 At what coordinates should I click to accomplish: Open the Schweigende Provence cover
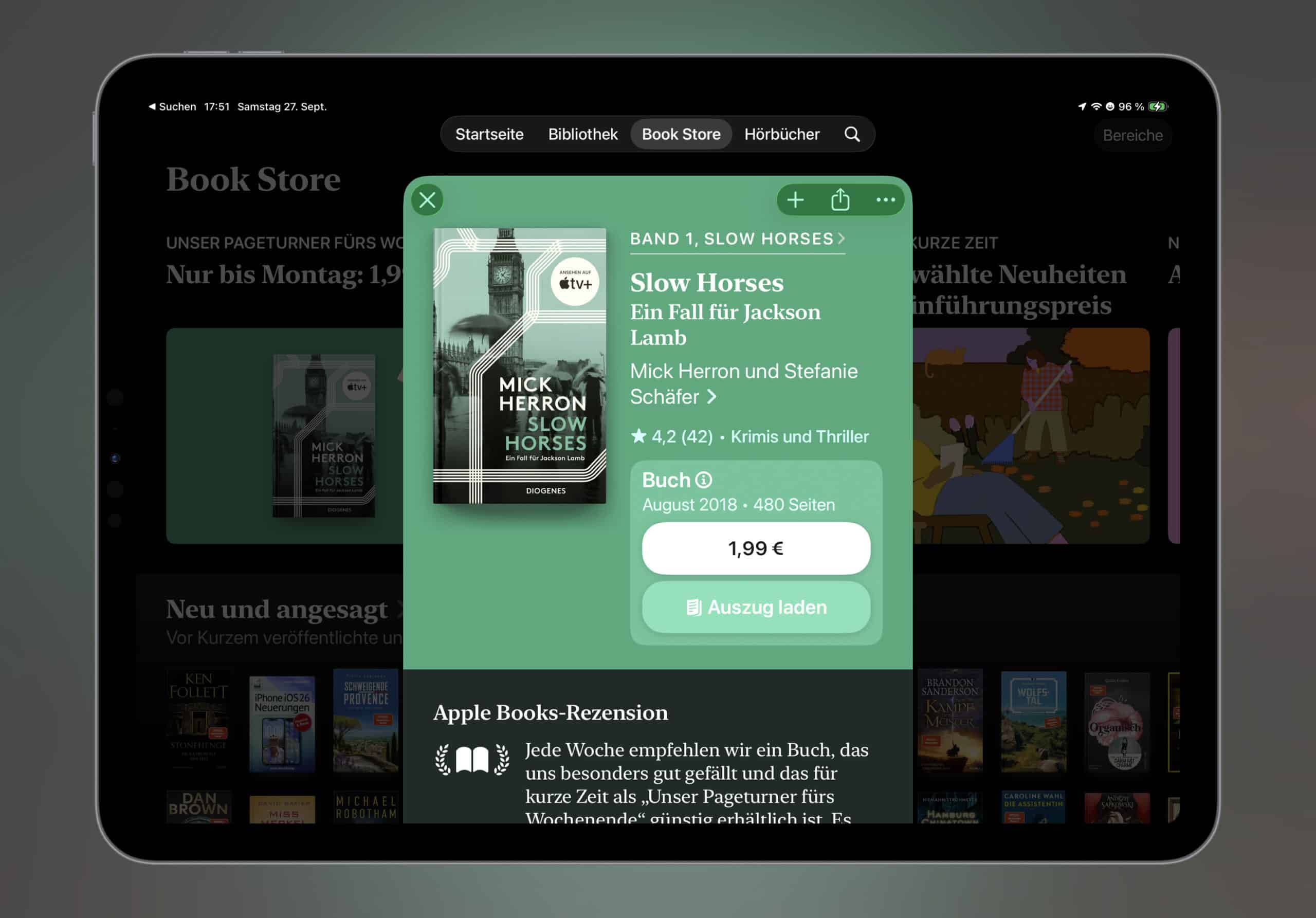point(365,720)
